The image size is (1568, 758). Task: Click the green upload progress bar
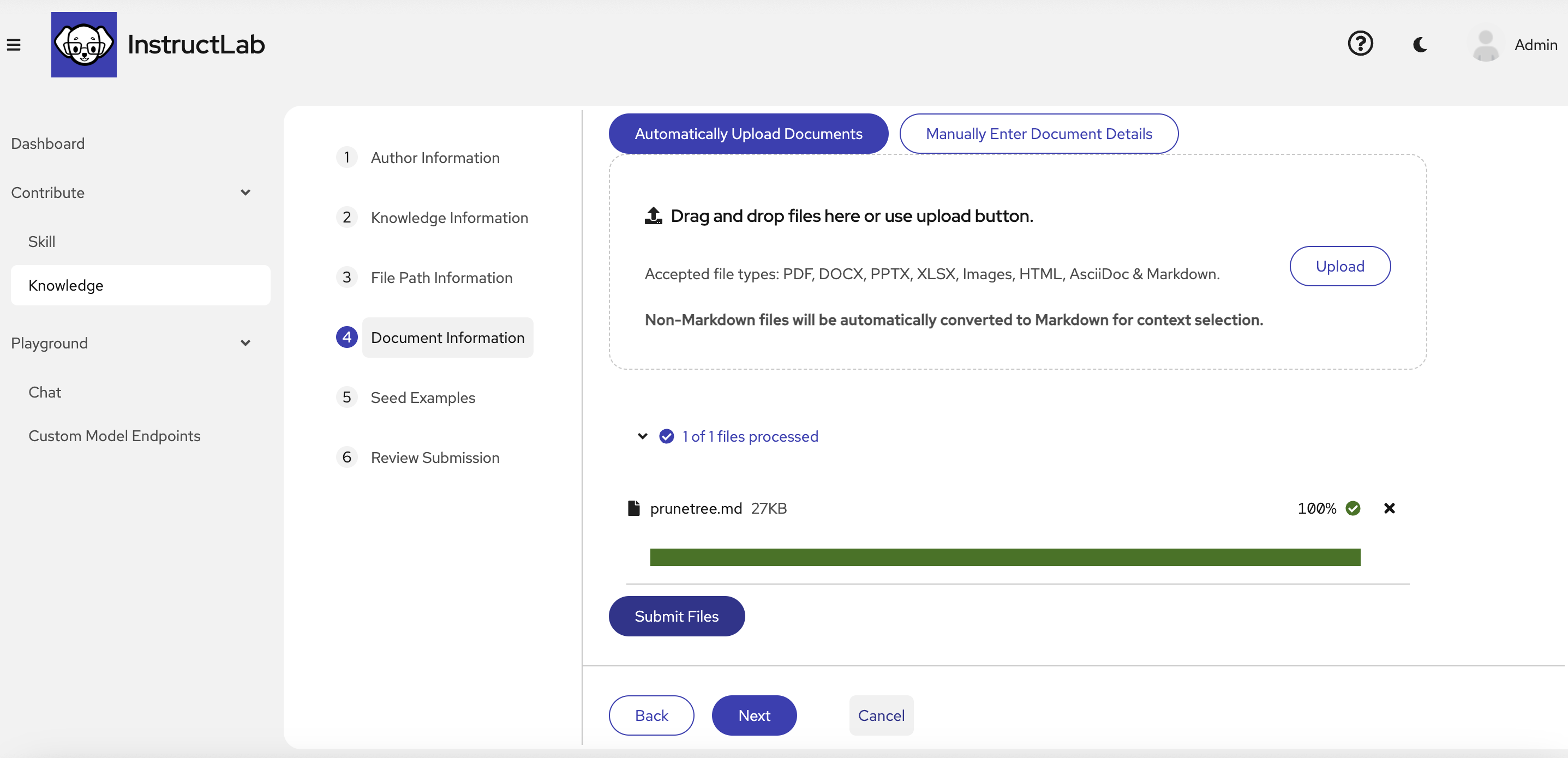pos(1004,557)
